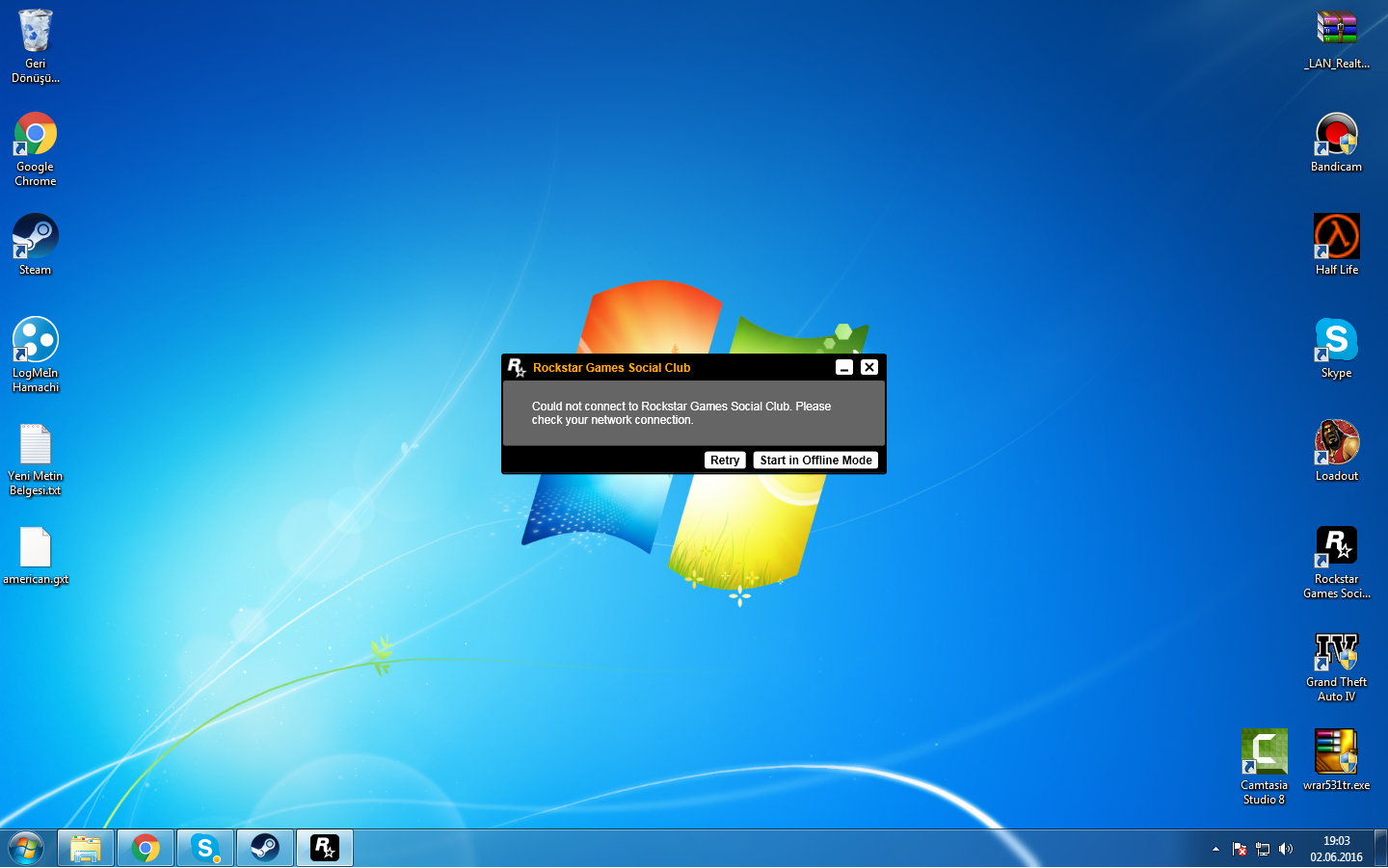Select the _LAN_Realt archive icon
The width and height of the screenshot is (1388, 868).
[x=1337, y=39]
